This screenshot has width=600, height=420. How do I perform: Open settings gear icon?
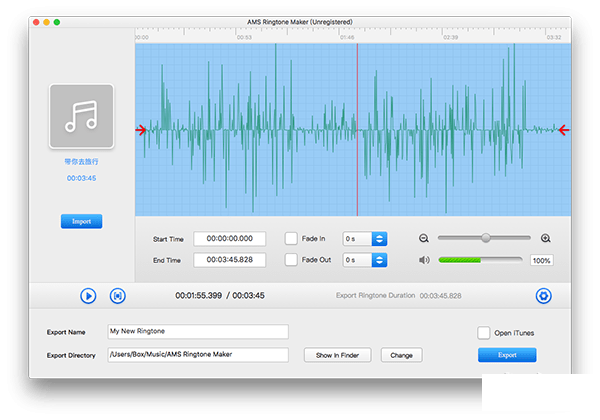click(x=543, y=296)
